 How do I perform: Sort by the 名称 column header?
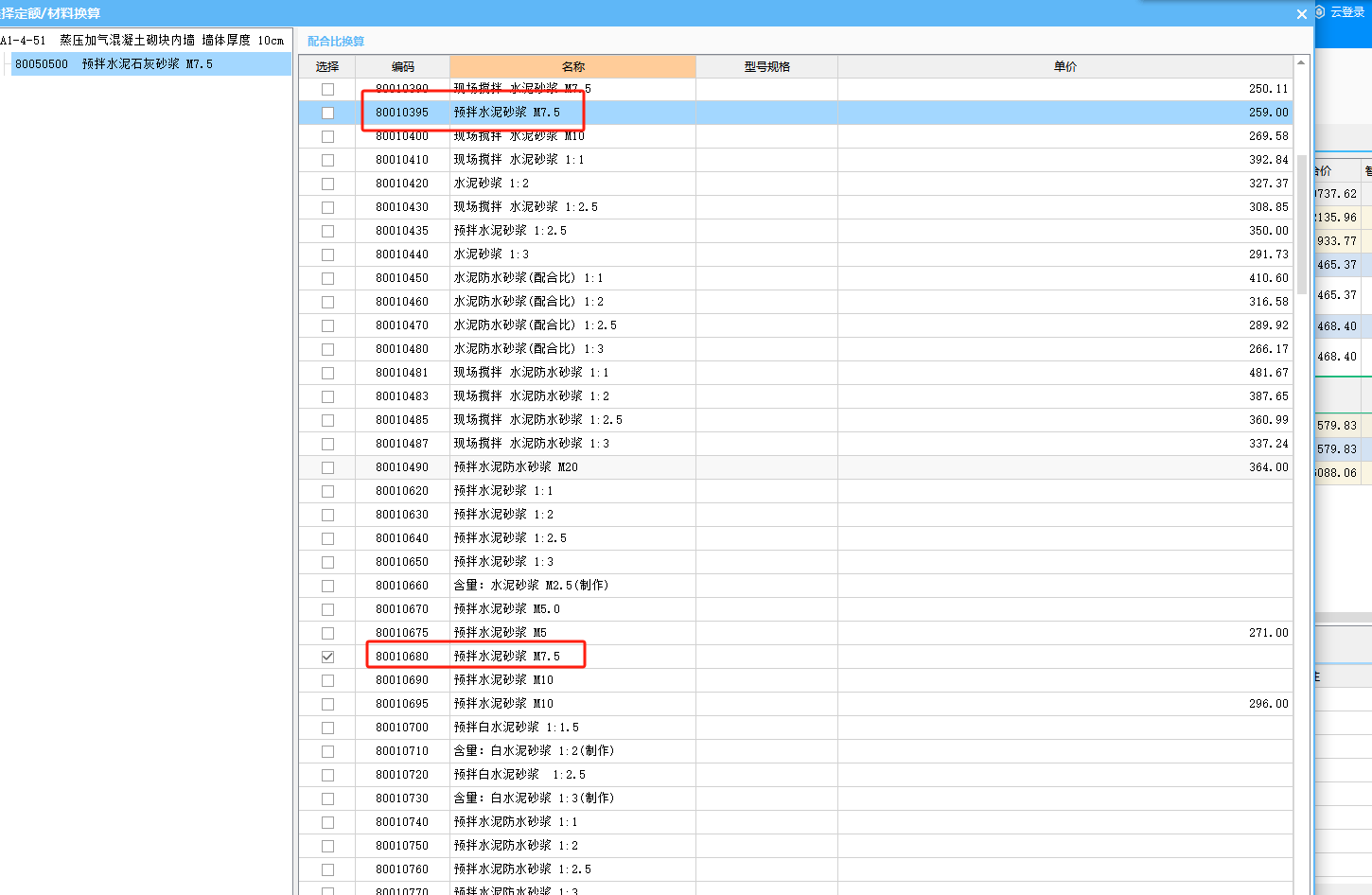[x=573, y=66]
